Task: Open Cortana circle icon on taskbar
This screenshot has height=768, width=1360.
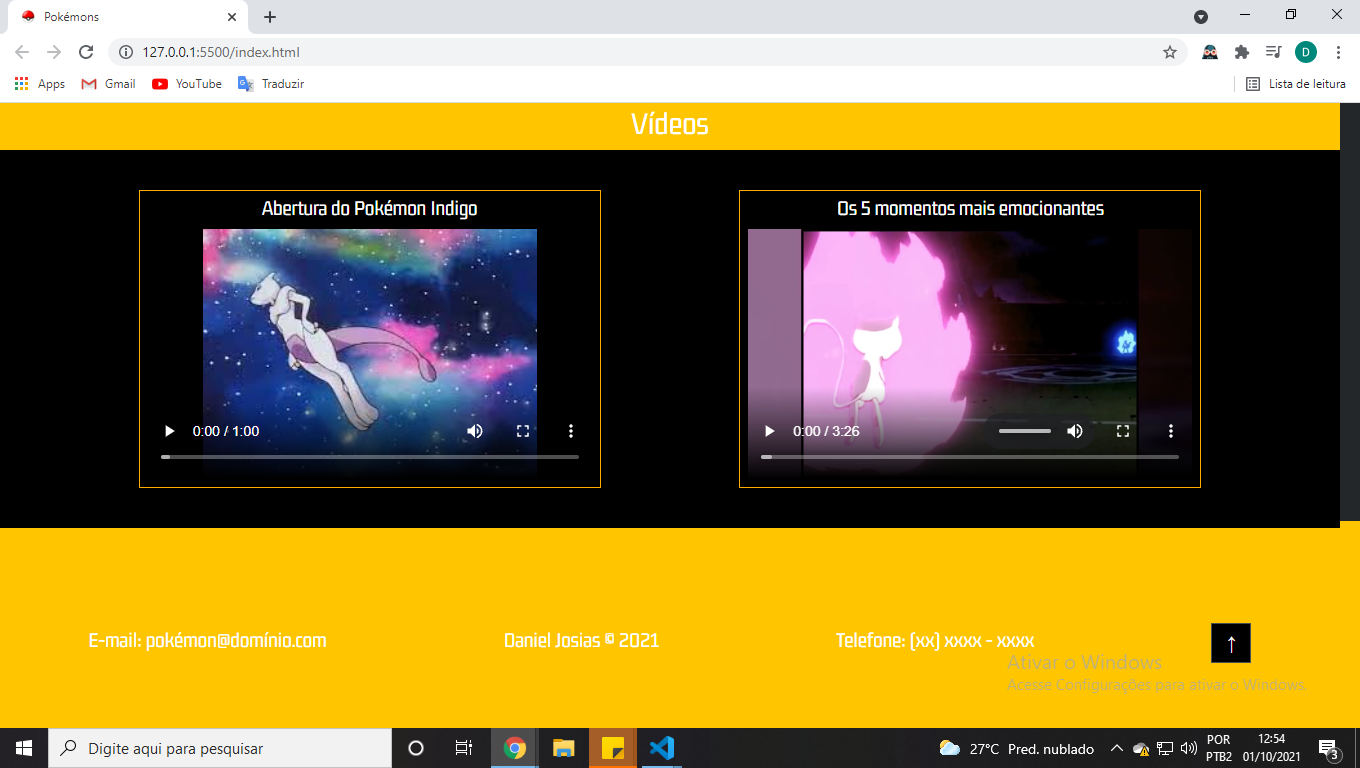Action: (416, 748)
